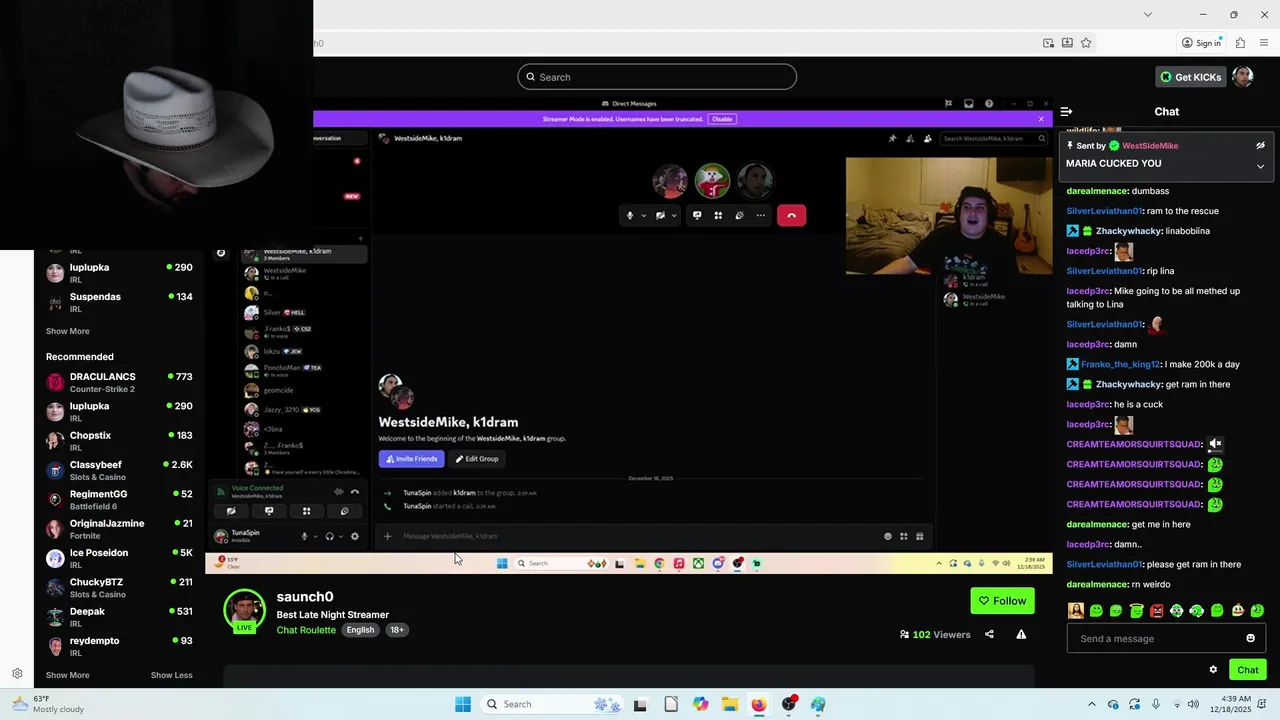The width and height of the screenshot is (1280, 720).
Task: Open ChuckyBTZ recommended channel
Action: coord(119,587)
